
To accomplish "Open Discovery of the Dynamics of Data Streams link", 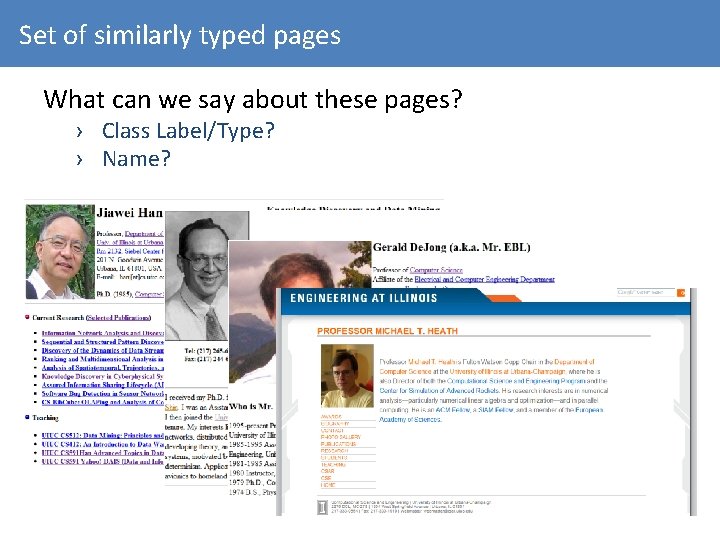I will 102,350.
